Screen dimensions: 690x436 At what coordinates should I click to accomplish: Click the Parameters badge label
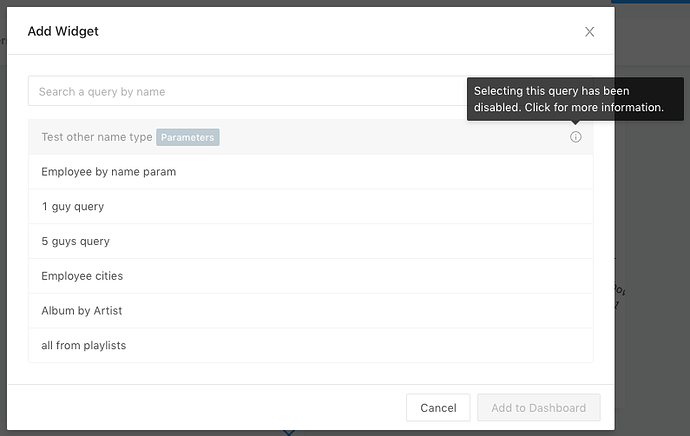pos(187,137)
